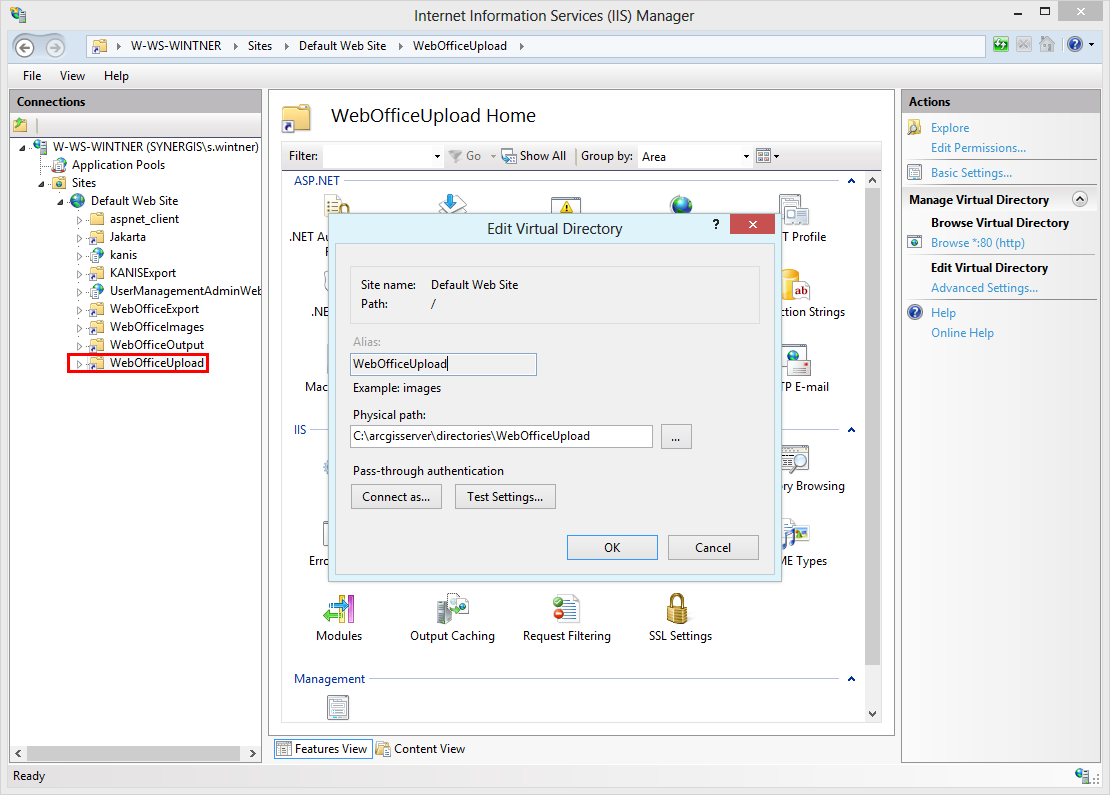Click the physical path browse button
This screenshot has width=1110, height=795.
point(676,436)
